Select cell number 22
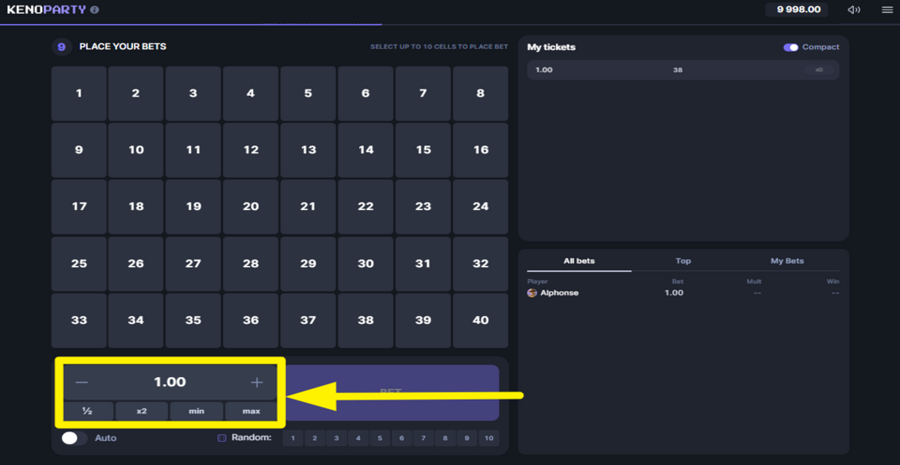 [x=366, y=207]
